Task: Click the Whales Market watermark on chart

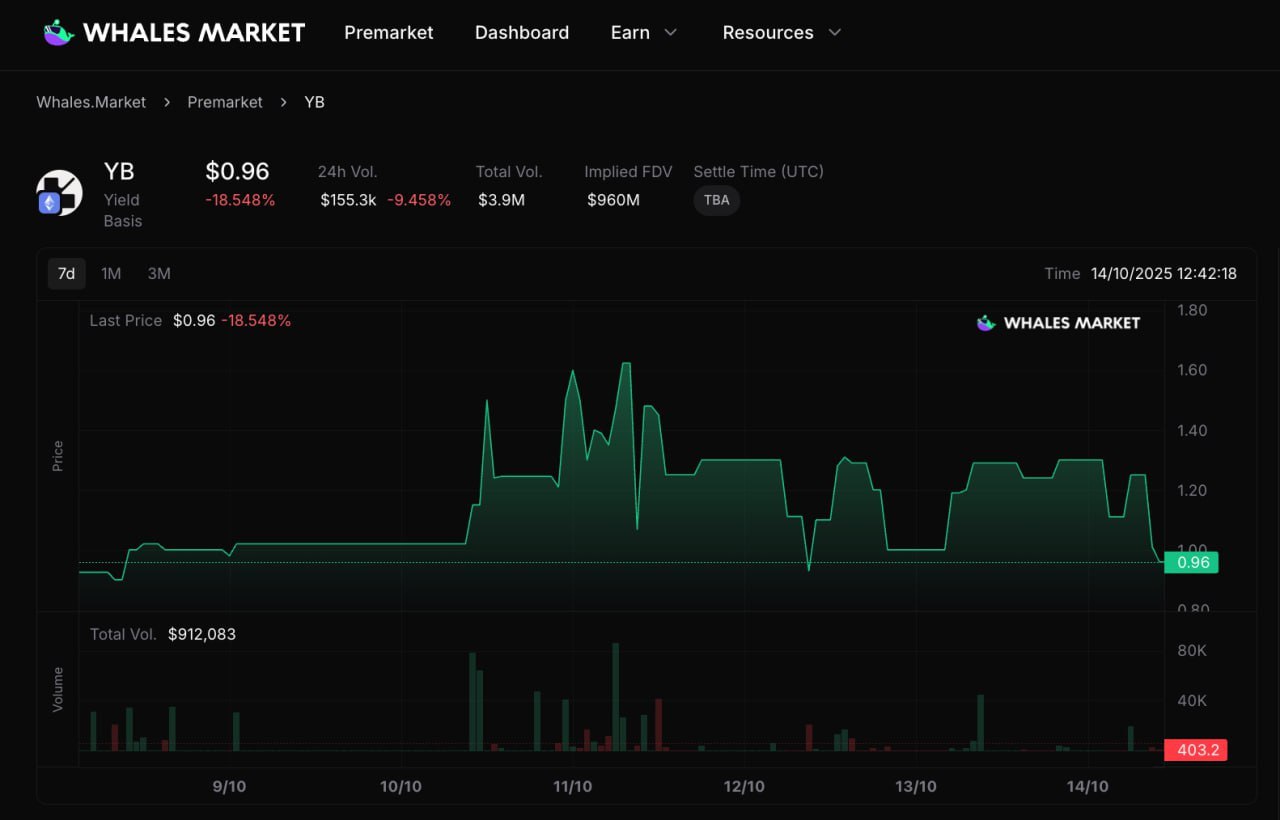Action: coord(1058,323)
